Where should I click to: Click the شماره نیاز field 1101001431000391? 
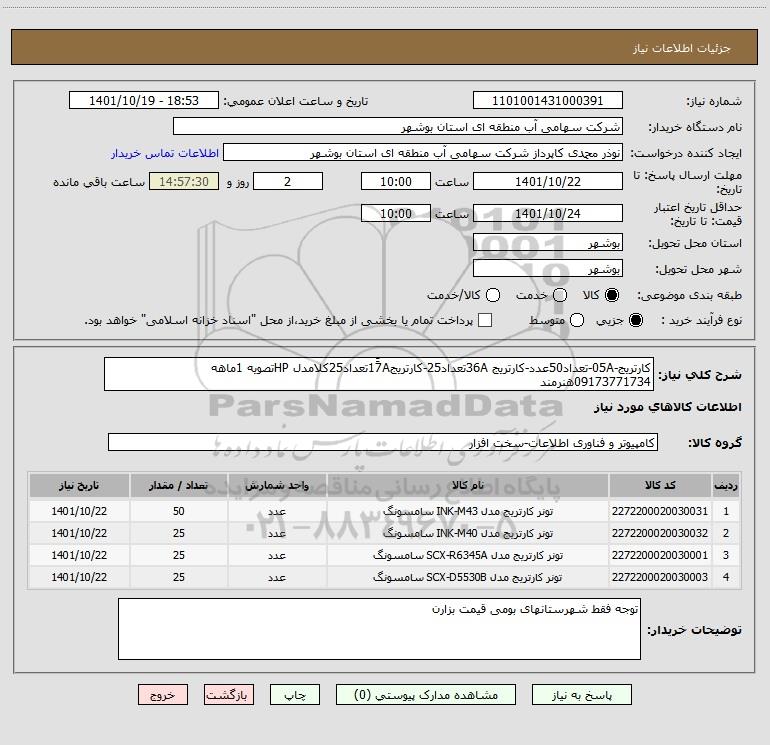click(548, 101)
